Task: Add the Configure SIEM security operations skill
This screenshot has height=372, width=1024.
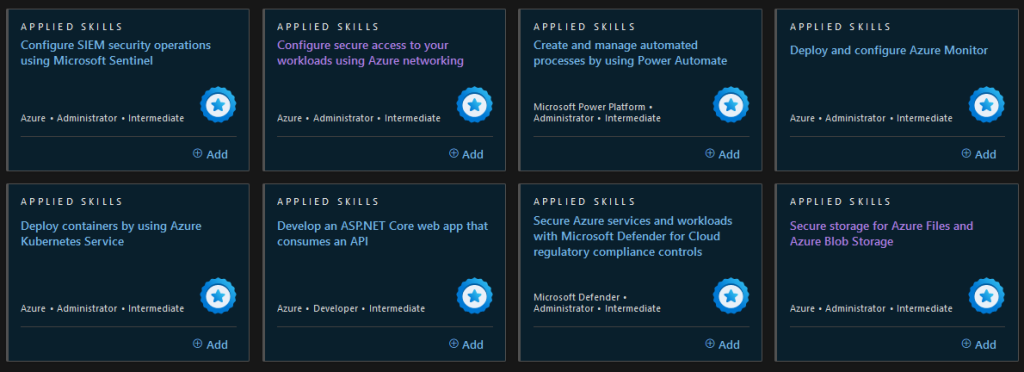Action: coord(210,154)
